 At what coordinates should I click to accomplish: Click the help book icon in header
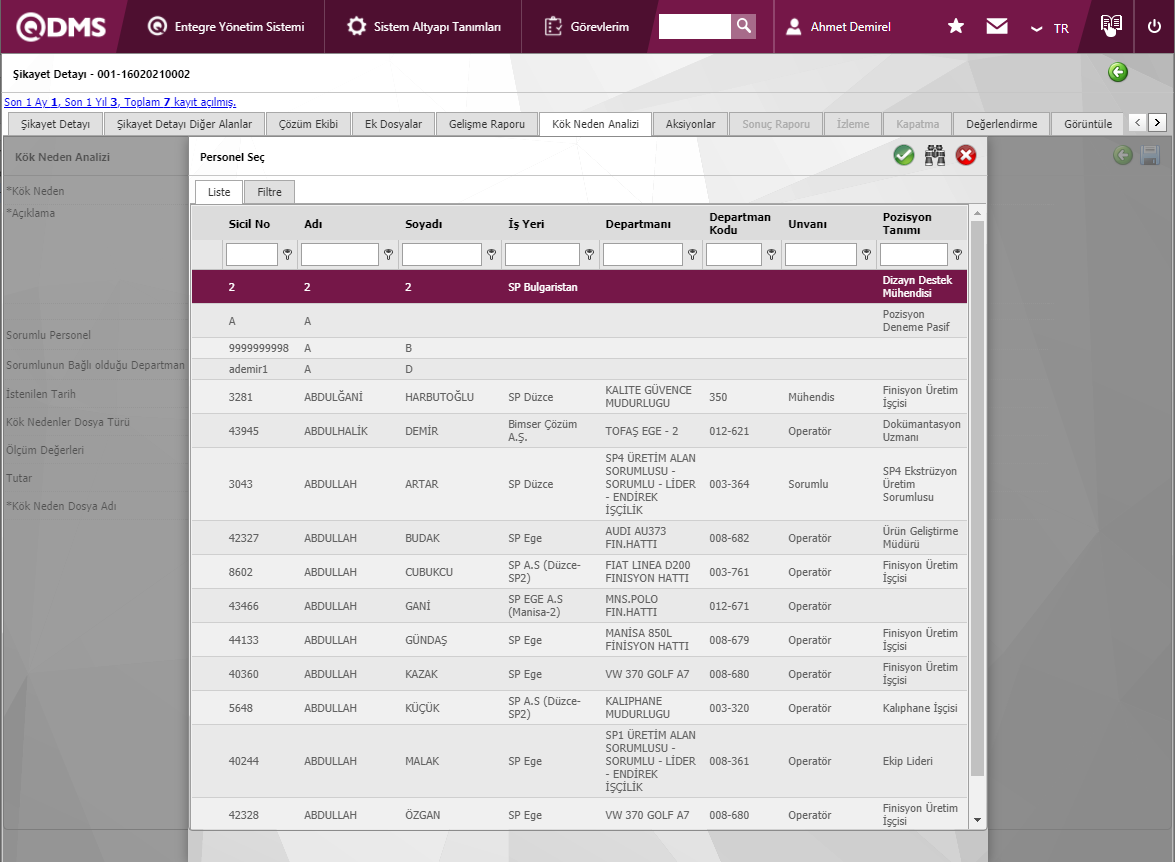[x=1110, y=25]
